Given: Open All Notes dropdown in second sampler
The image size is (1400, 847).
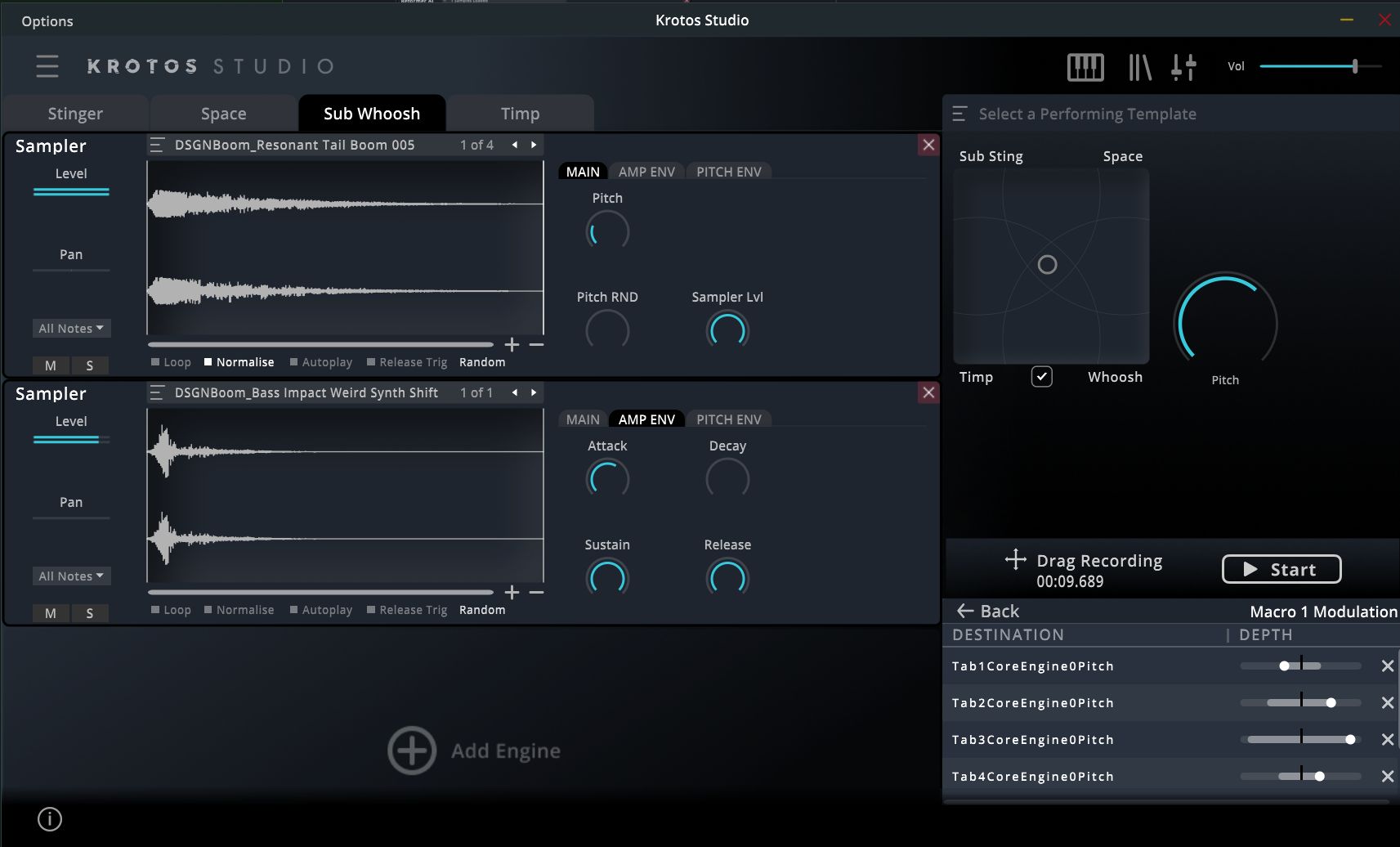Looking at the screenshot, I should [x=71, y=576].
